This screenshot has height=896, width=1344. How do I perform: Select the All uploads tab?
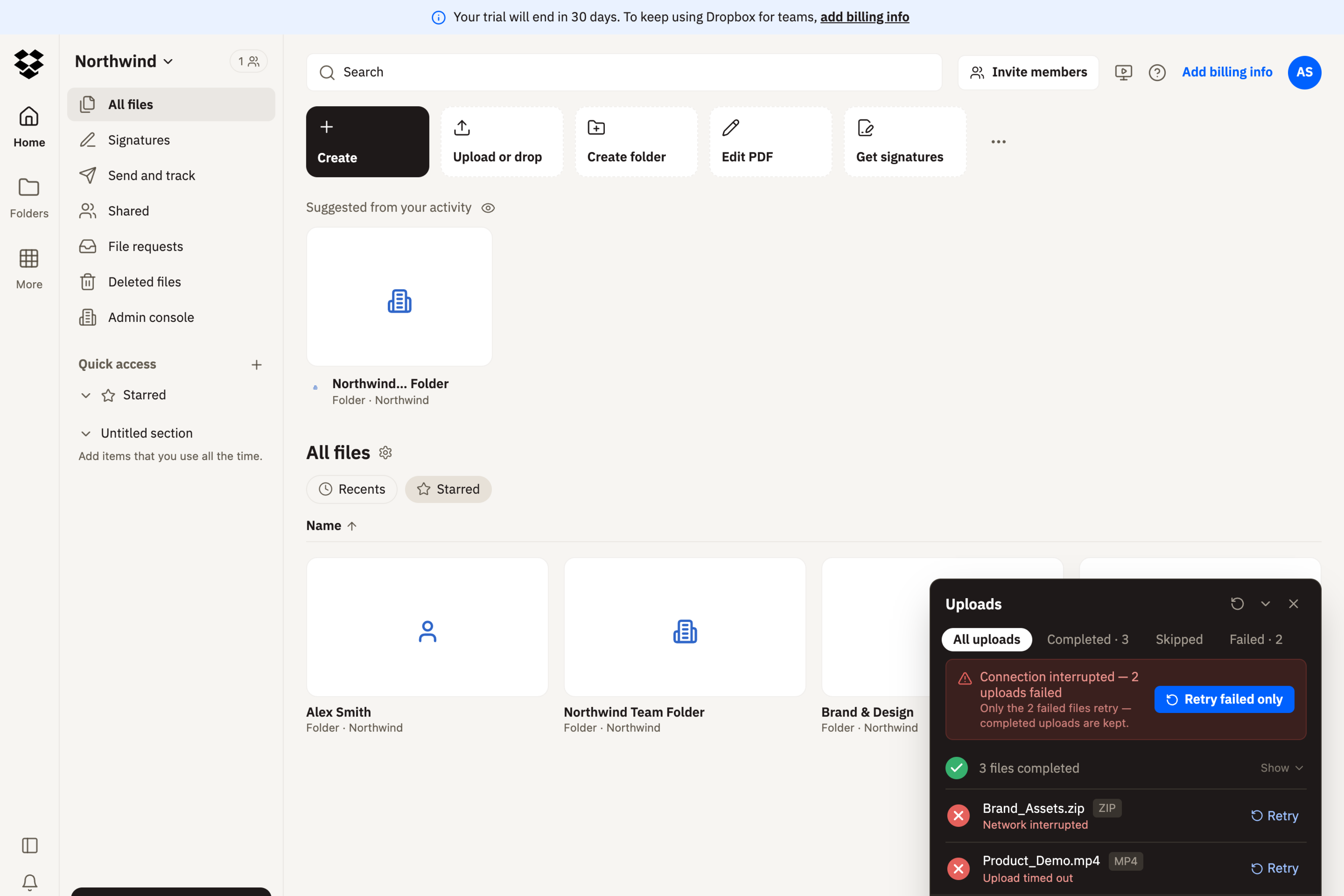pyautogui.click(x=986, y=639)
